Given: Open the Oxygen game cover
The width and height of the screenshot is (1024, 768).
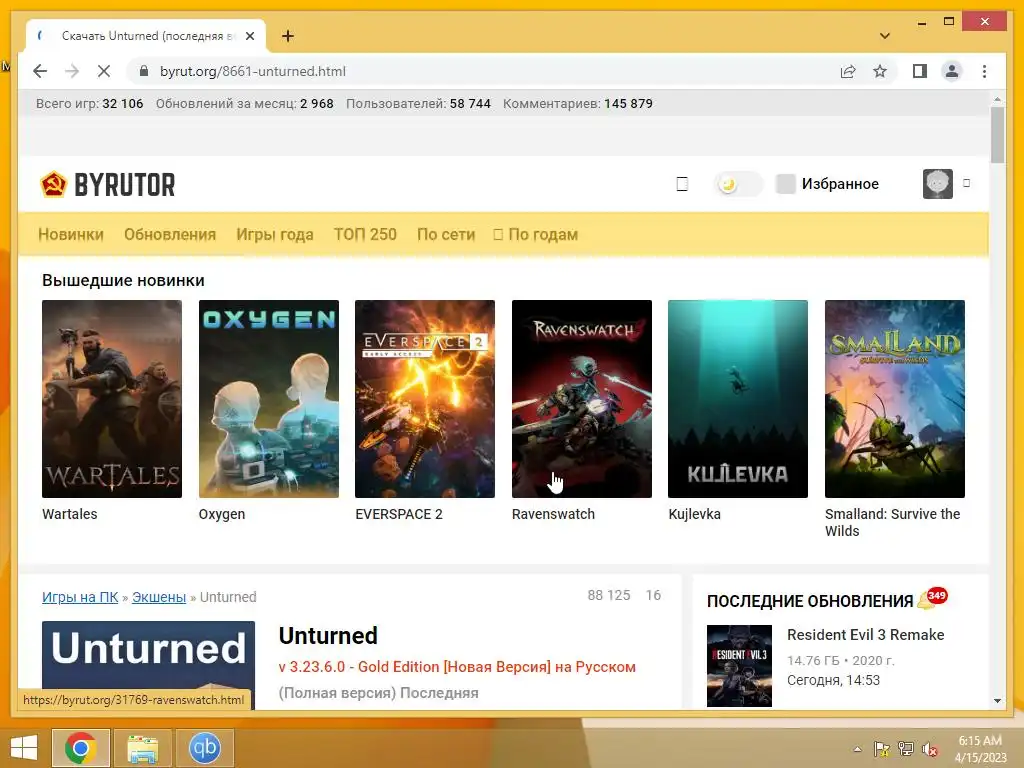Looking at the screenshot, I should (x=268, y=399).
